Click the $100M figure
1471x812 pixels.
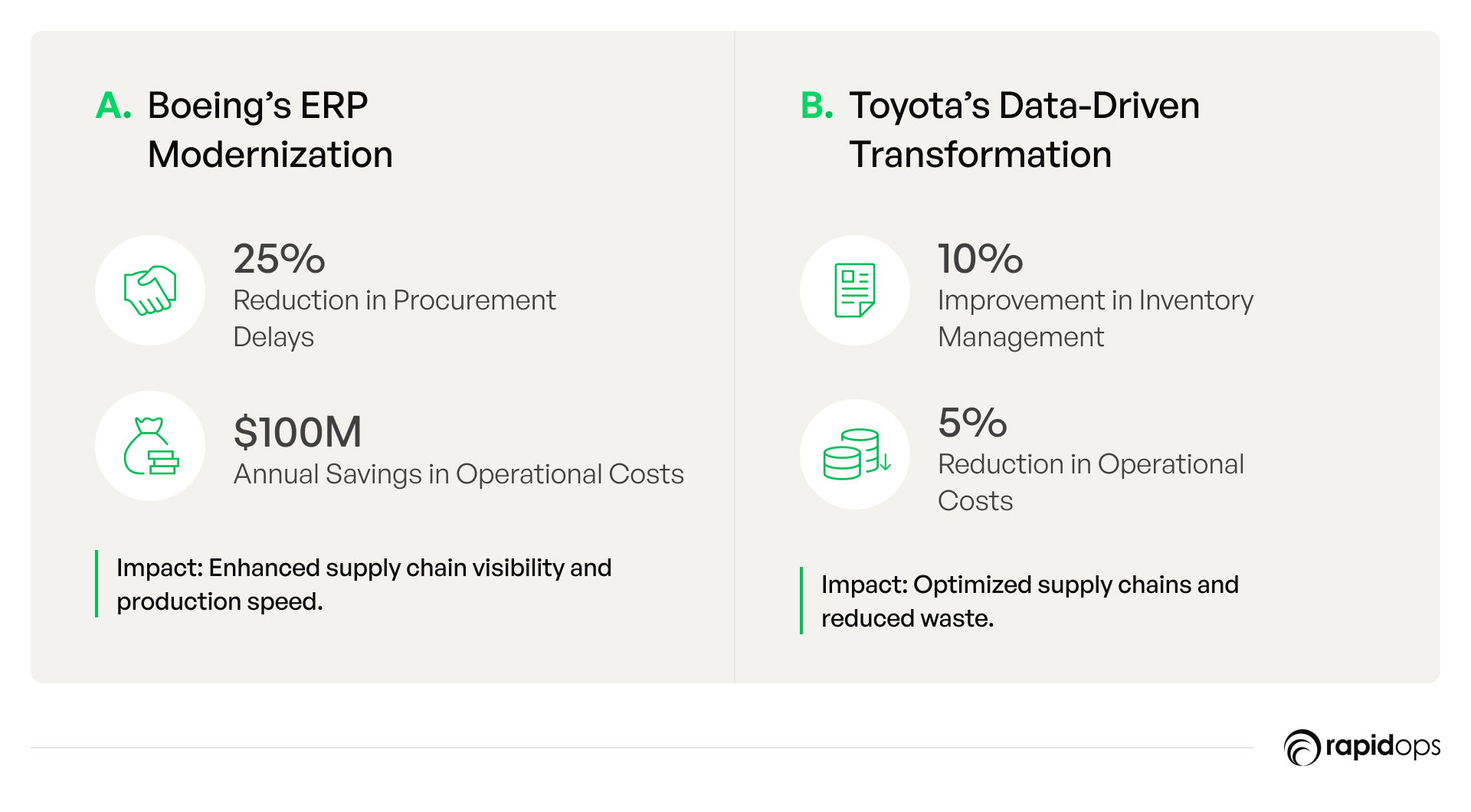click(297, 432)
